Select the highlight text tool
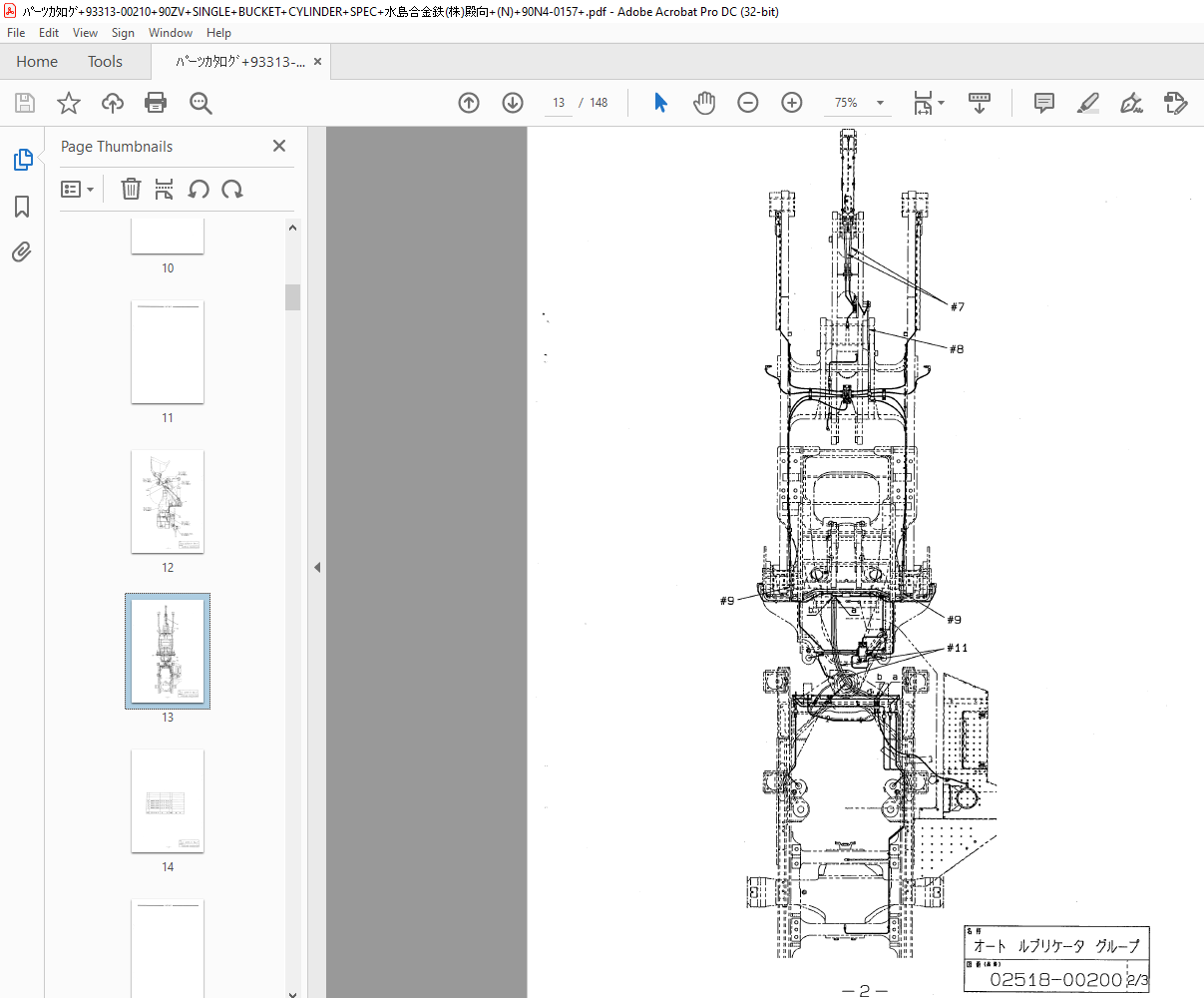The height and width of the screenshot is (998, 1204). 1088,103
